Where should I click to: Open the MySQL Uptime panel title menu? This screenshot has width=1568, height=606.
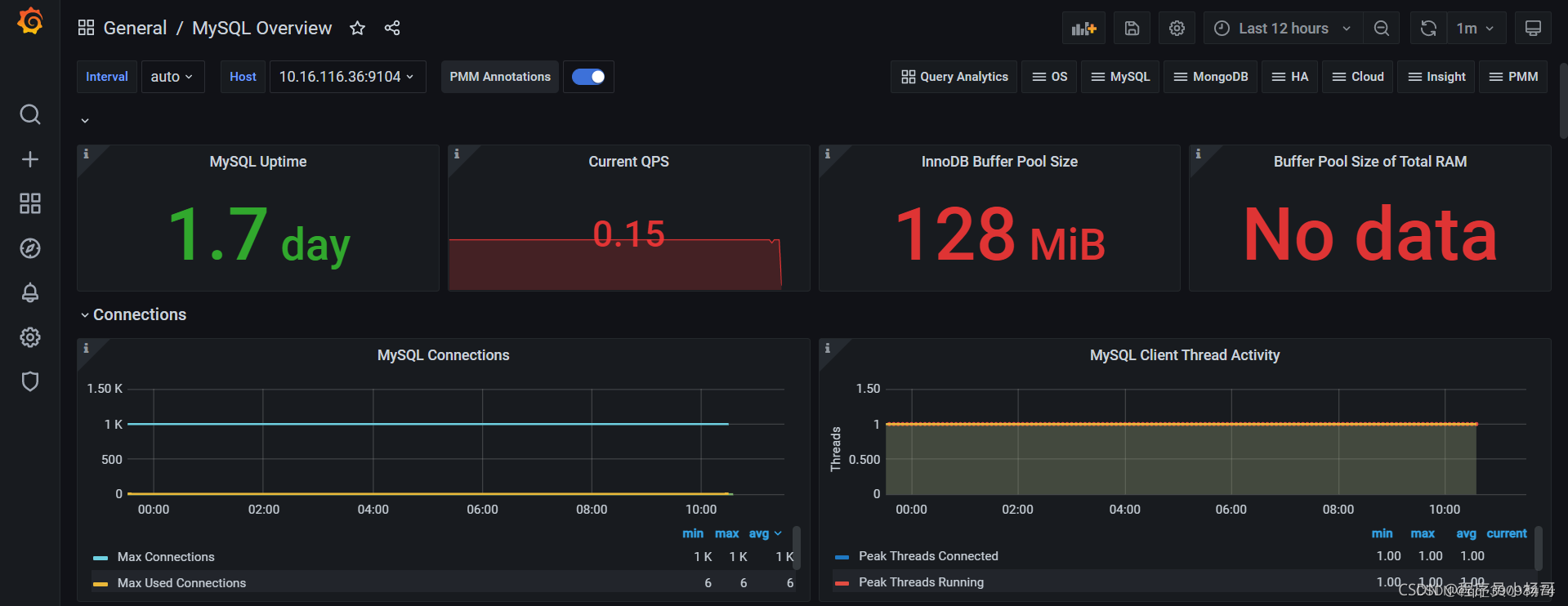pyautogui.click(x=258, y=162)
